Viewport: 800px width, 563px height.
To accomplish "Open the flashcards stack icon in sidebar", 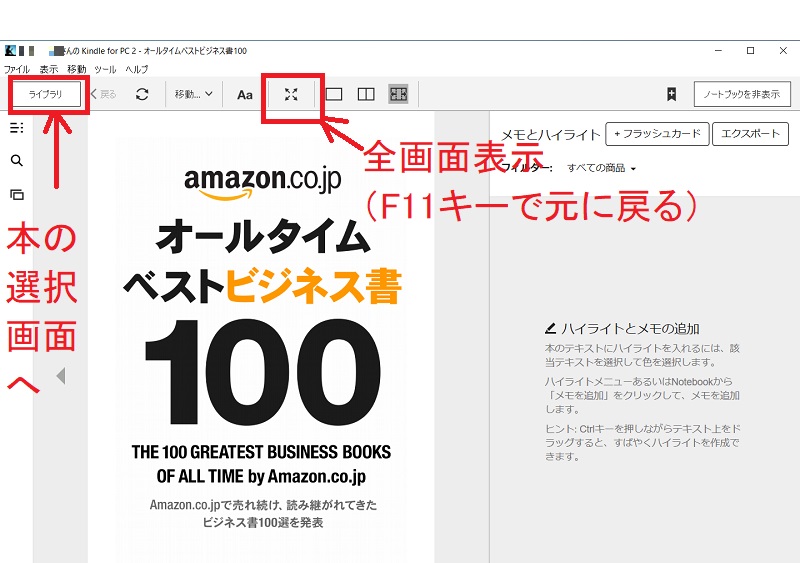I will (17, 194).
